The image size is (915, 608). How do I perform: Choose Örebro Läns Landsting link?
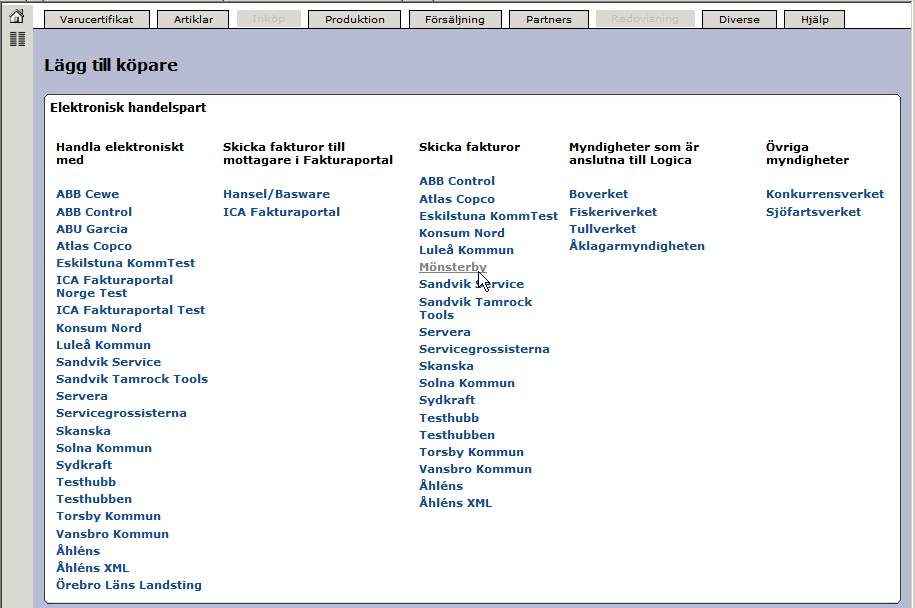click(x=129, y=585)
